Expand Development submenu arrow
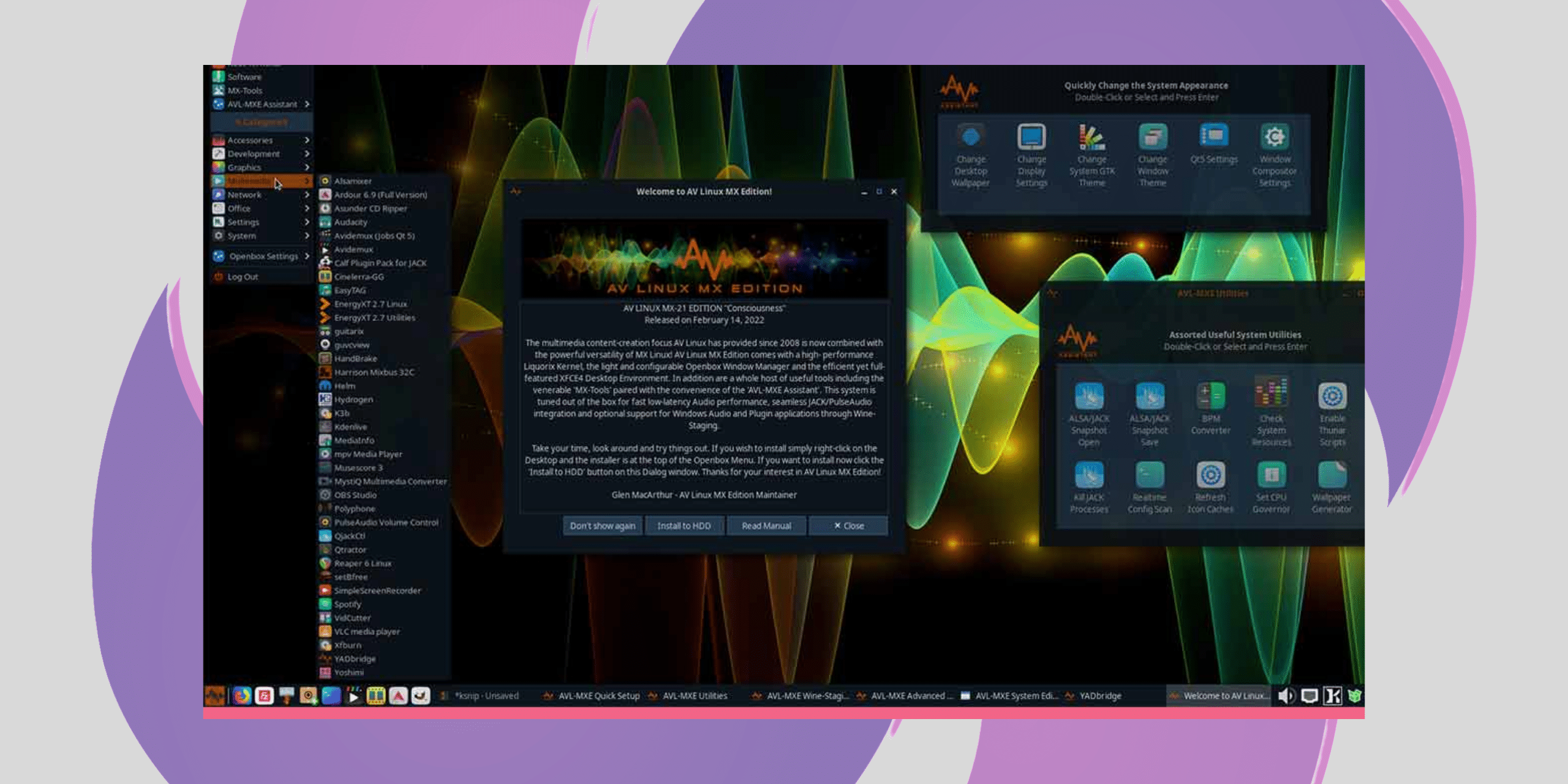This screenshot has width=1568, height=784. (307, 154)
